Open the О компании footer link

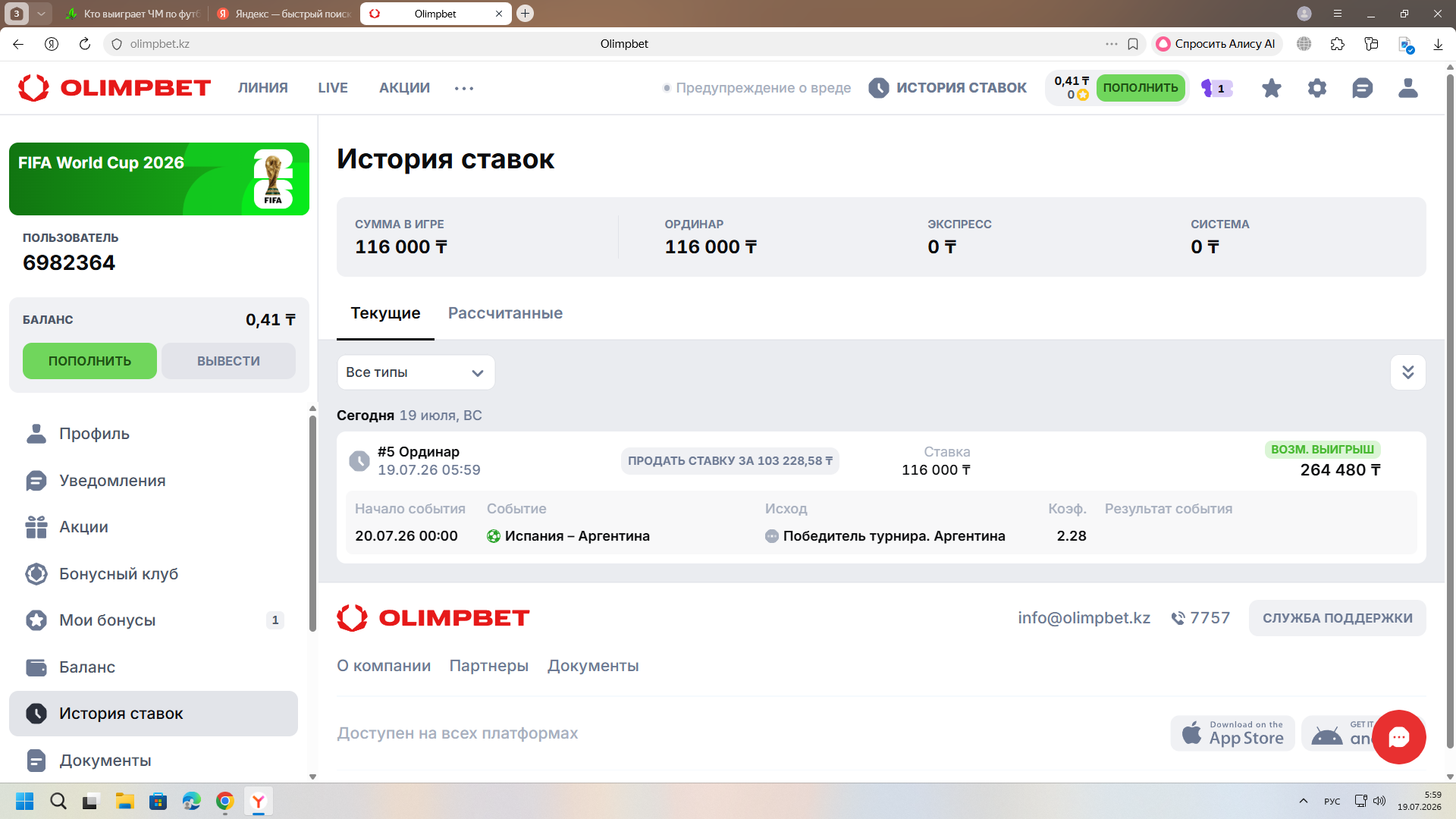[x=384, y=666]
